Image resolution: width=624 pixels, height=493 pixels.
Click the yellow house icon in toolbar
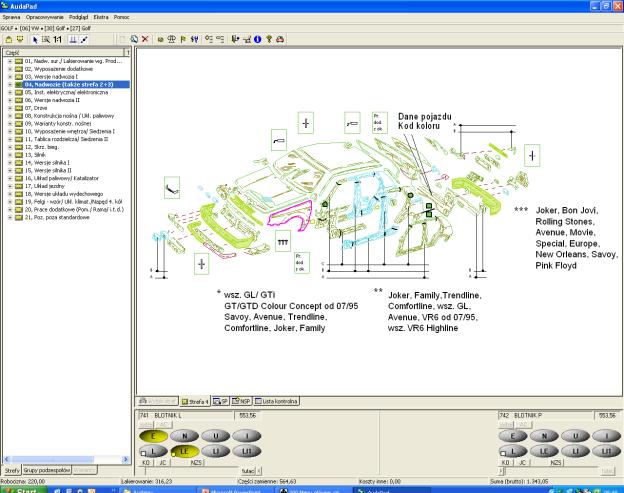point(8,39)
